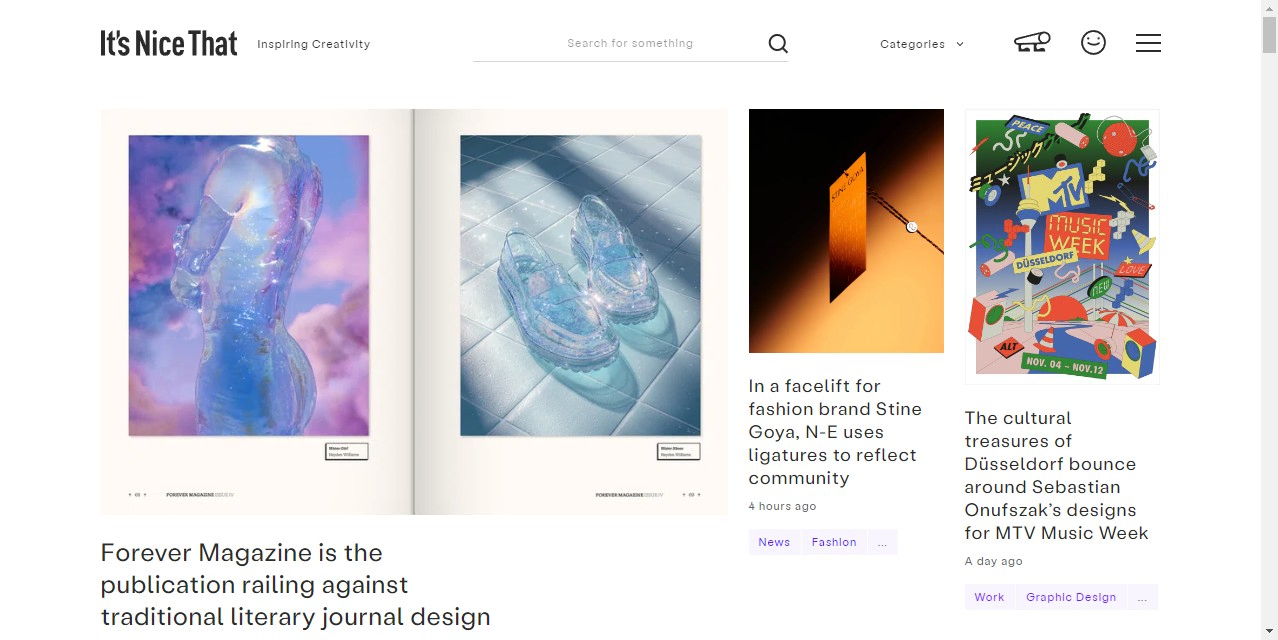The width and height of the screenshot is (1278, 640).
Task: Open the hamburger menu icon
Action: click(x=1148, y=43)
